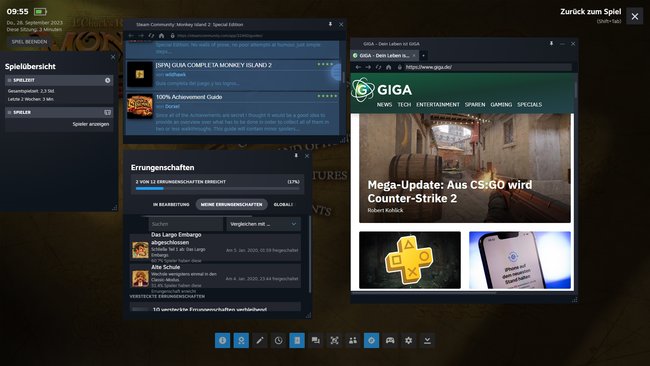This screenshot has height=366, width=650.
Task: Open the Screenshots icon in overlay toolbar
Action: pos(334,340)
